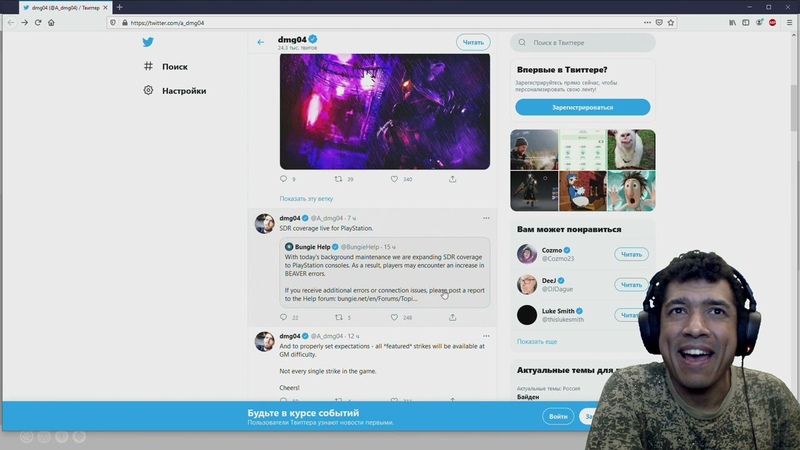800x450 pixels.
Task: Click the gear icon beside Настройки
Action: [x=148, y=90]
